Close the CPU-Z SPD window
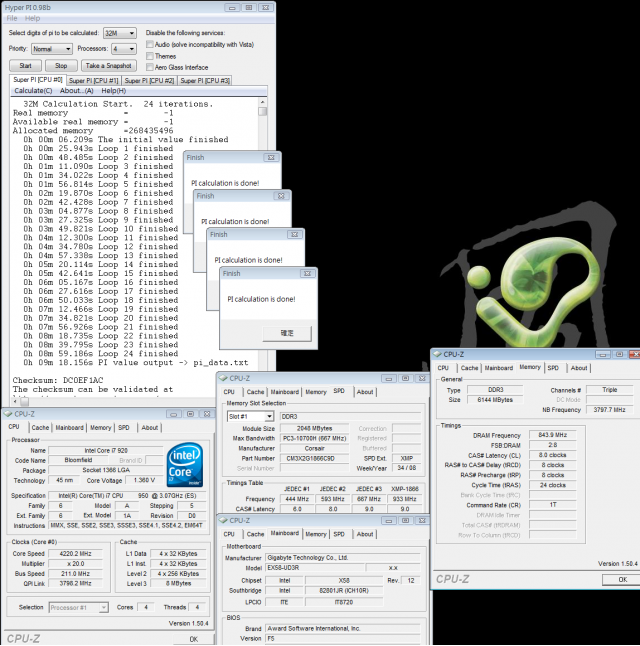Screen dimensions: 640x646 tap(422, 378)
